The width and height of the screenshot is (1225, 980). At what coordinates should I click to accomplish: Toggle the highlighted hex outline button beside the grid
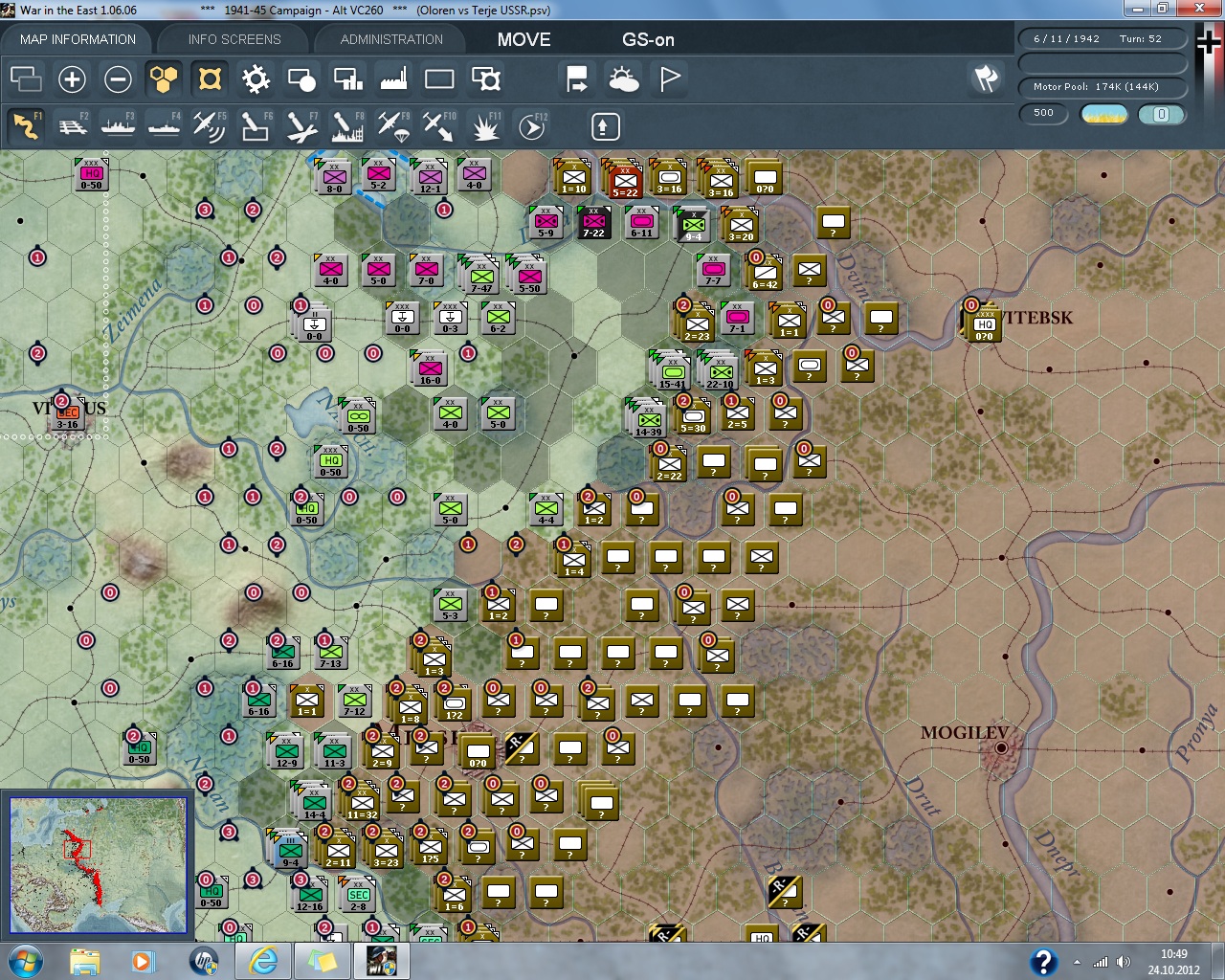point(210,79)
